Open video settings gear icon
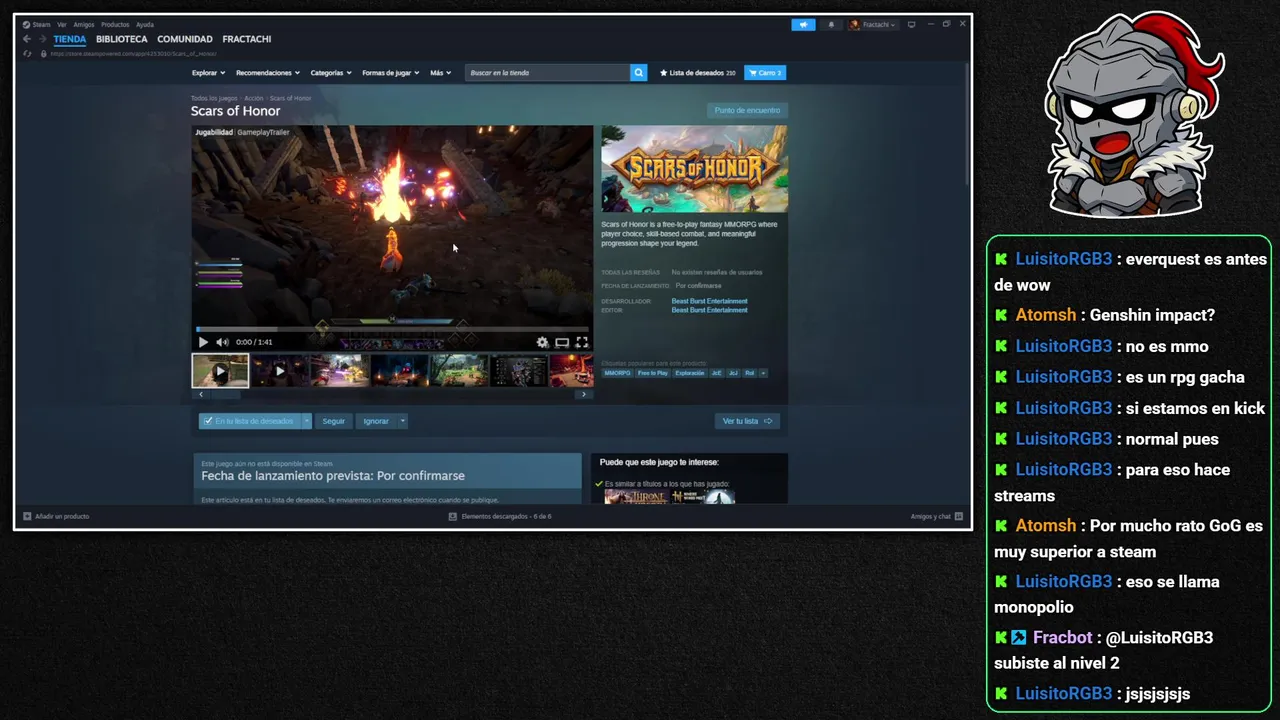Image resolution: width=1280 pixels, height=720 pixels. pos(542,342)
